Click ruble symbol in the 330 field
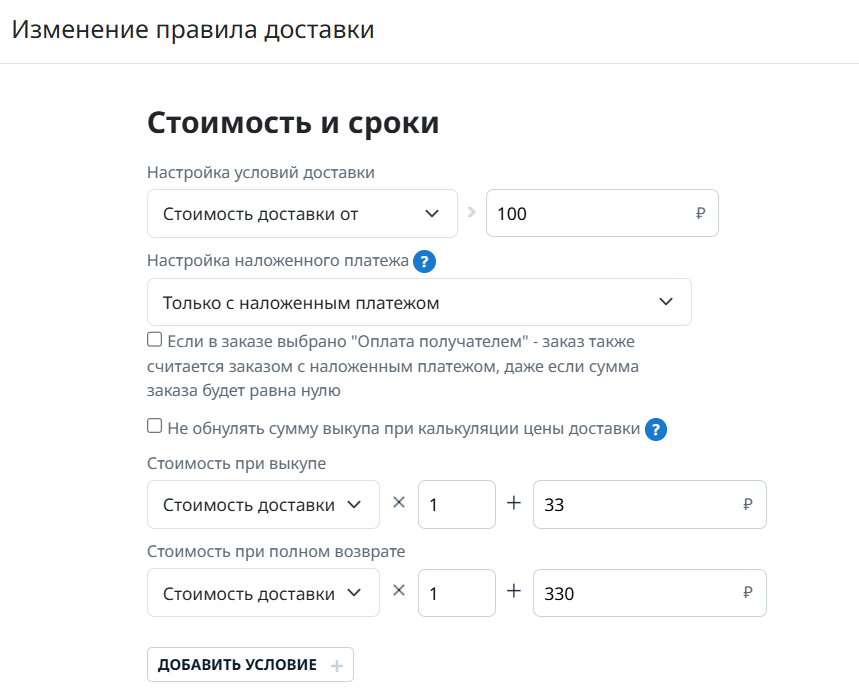 click(x=748, y=593)
